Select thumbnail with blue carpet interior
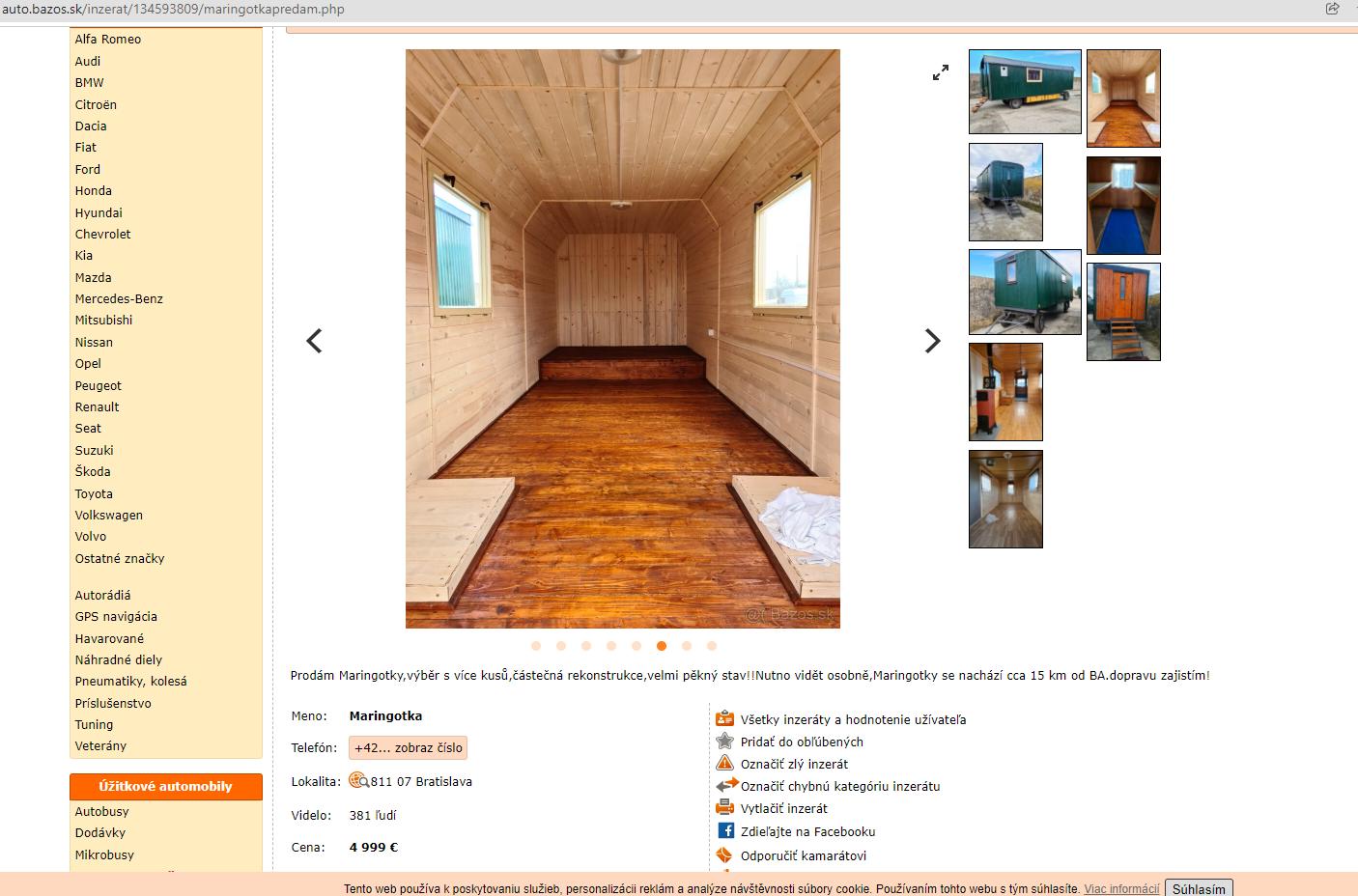Image resolution: width=1358 pixels, height=896 pixels. coord(1122,206)
